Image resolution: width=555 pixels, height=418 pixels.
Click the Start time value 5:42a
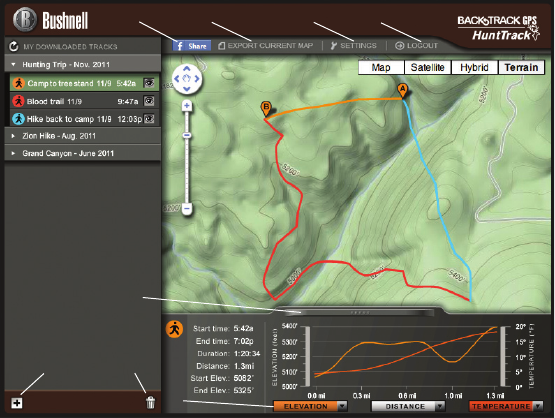[x=243, y=328]
